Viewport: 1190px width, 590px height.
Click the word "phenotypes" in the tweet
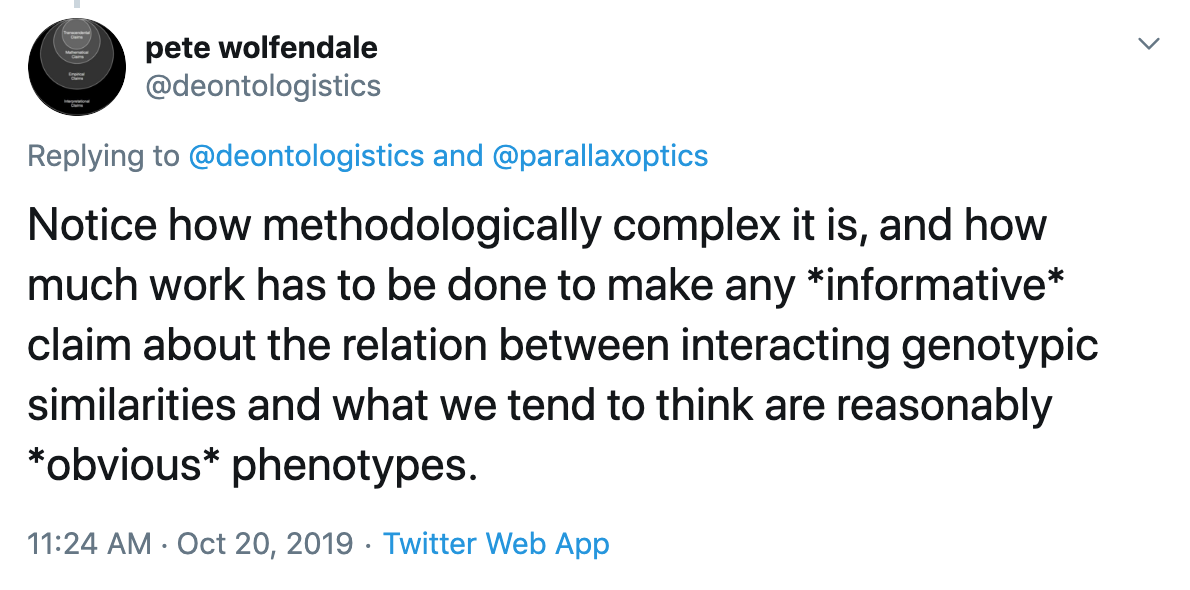pyautogui.click(x=349, y=465)
